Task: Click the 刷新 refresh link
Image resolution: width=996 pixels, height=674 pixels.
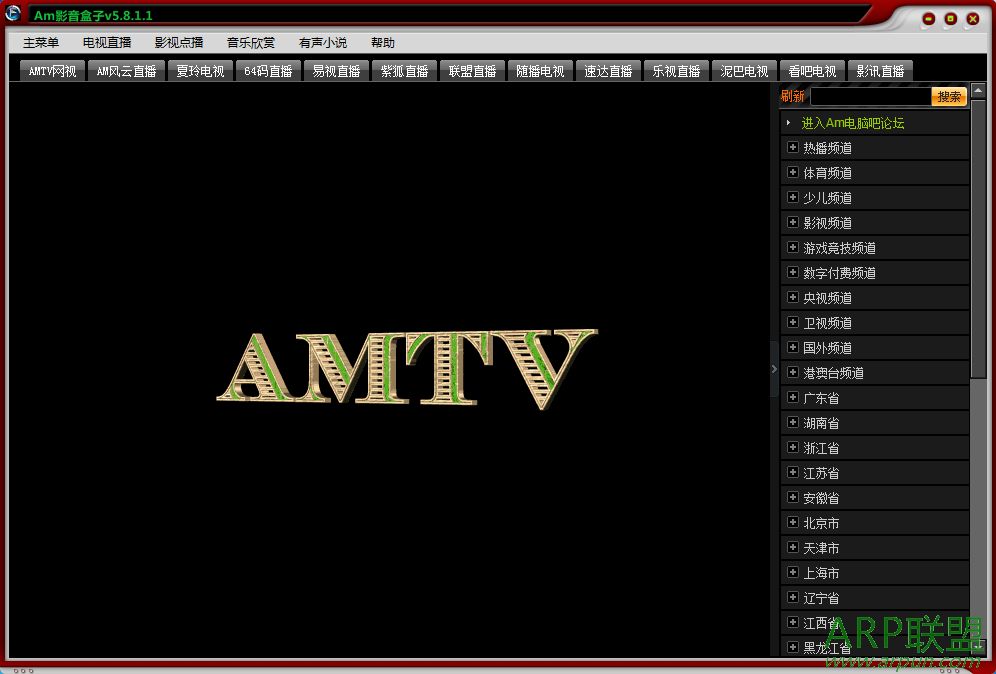Action: (x=792, y=97)
